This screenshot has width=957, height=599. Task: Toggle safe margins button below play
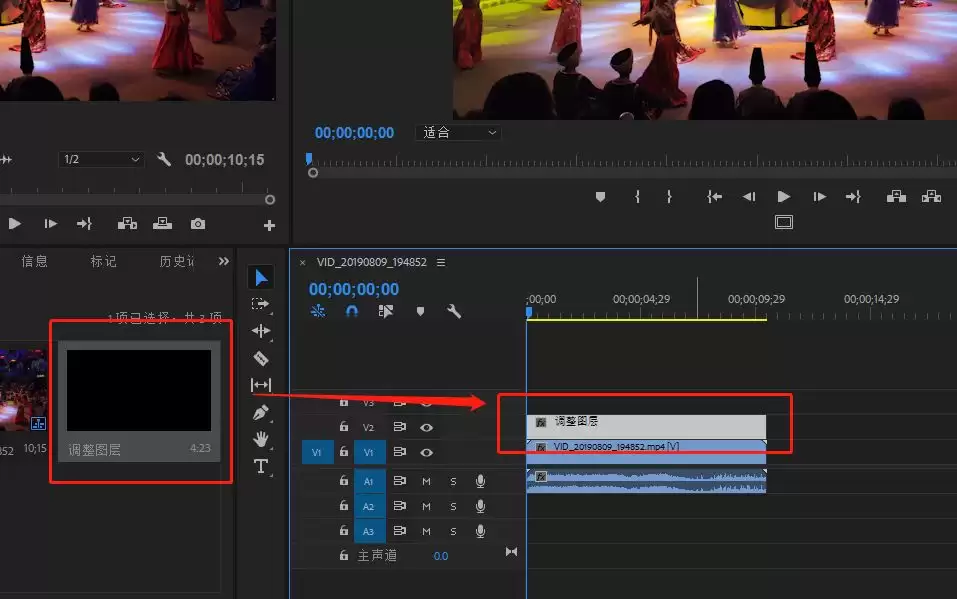[x=784, y=222]
